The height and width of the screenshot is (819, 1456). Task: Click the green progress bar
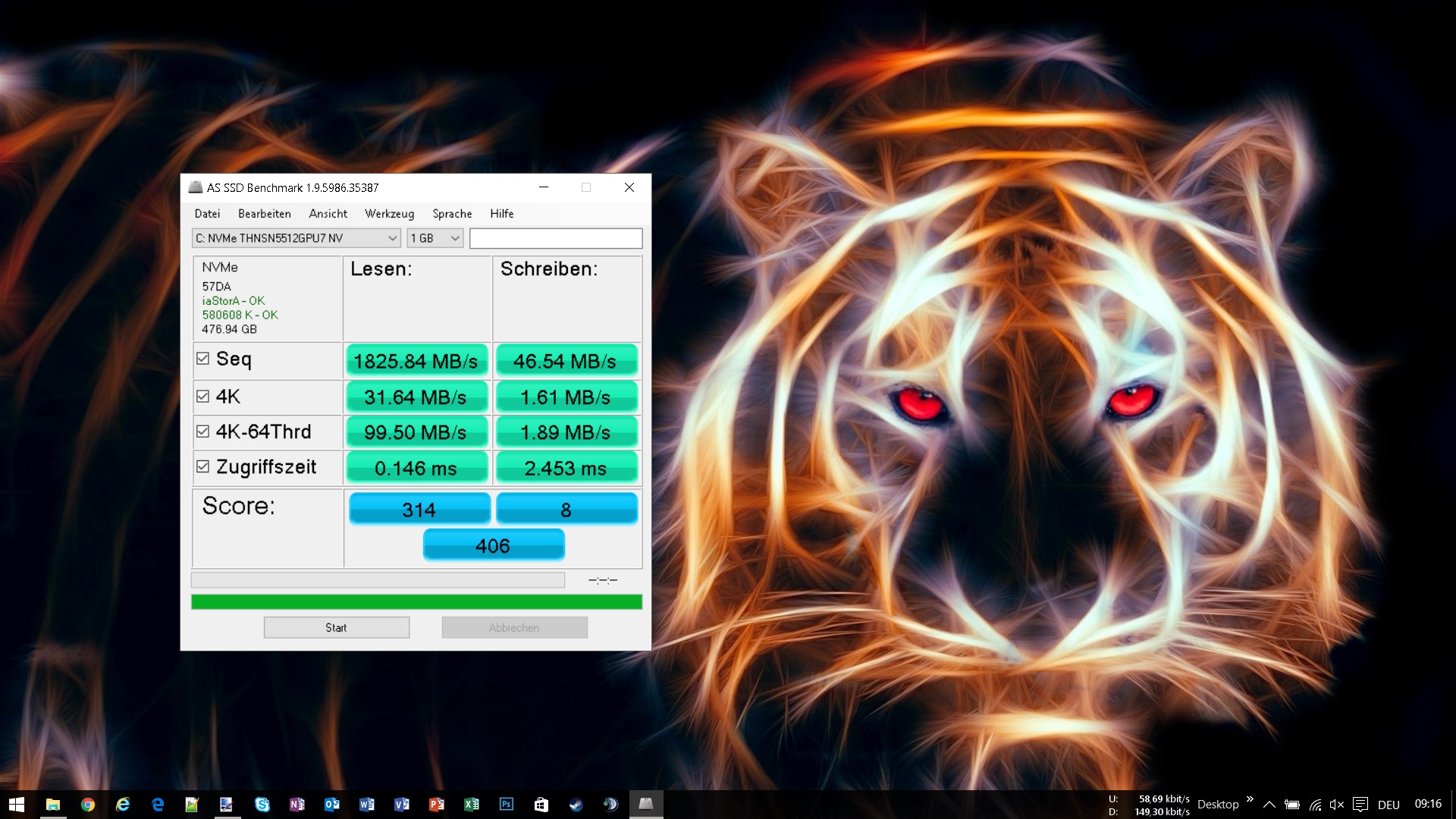coord(416,602)
